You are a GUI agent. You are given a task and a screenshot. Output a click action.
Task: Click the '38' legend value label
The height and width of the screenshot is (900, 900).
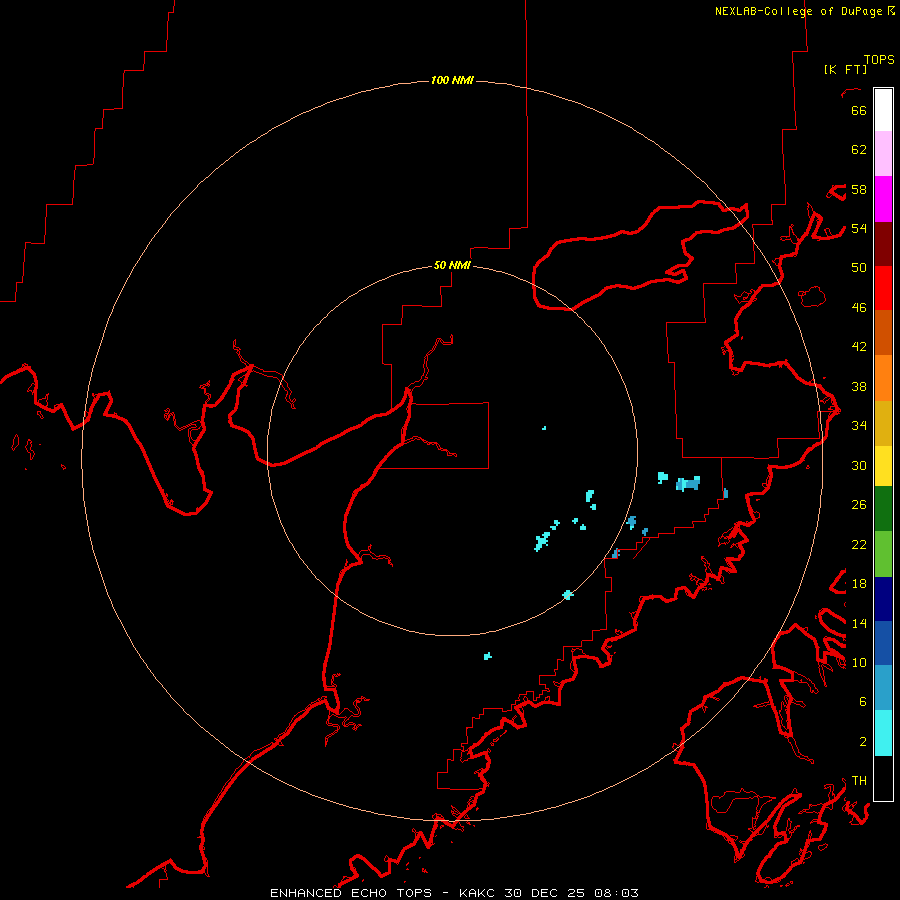pyautogui.click(x=859, y=387)
